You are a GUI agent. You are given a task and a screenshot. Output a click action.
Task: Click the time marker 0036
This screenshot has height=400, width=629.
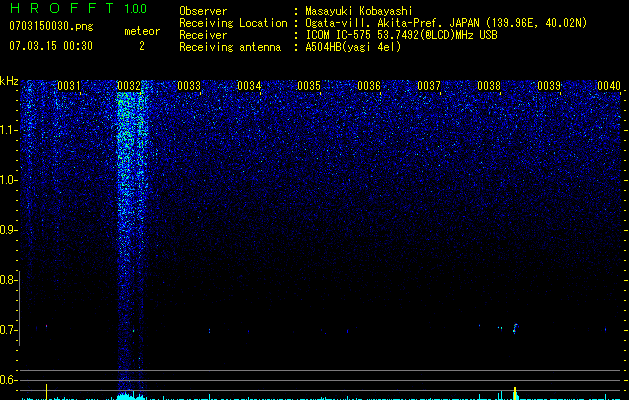point(369,86)
